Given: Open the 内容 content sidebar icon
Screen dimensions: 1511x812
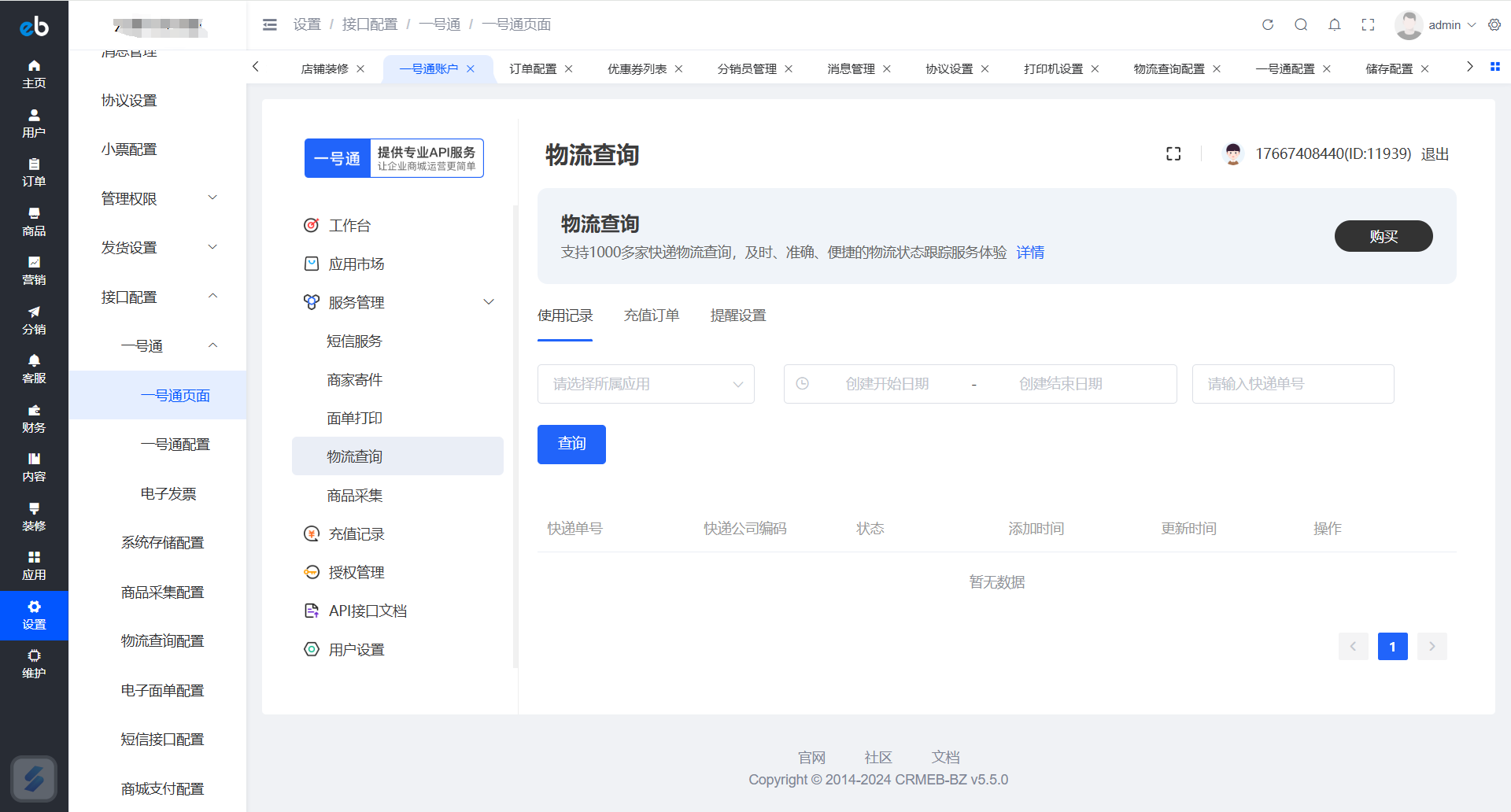Looking at the screenshot, I should pos(34,467).
